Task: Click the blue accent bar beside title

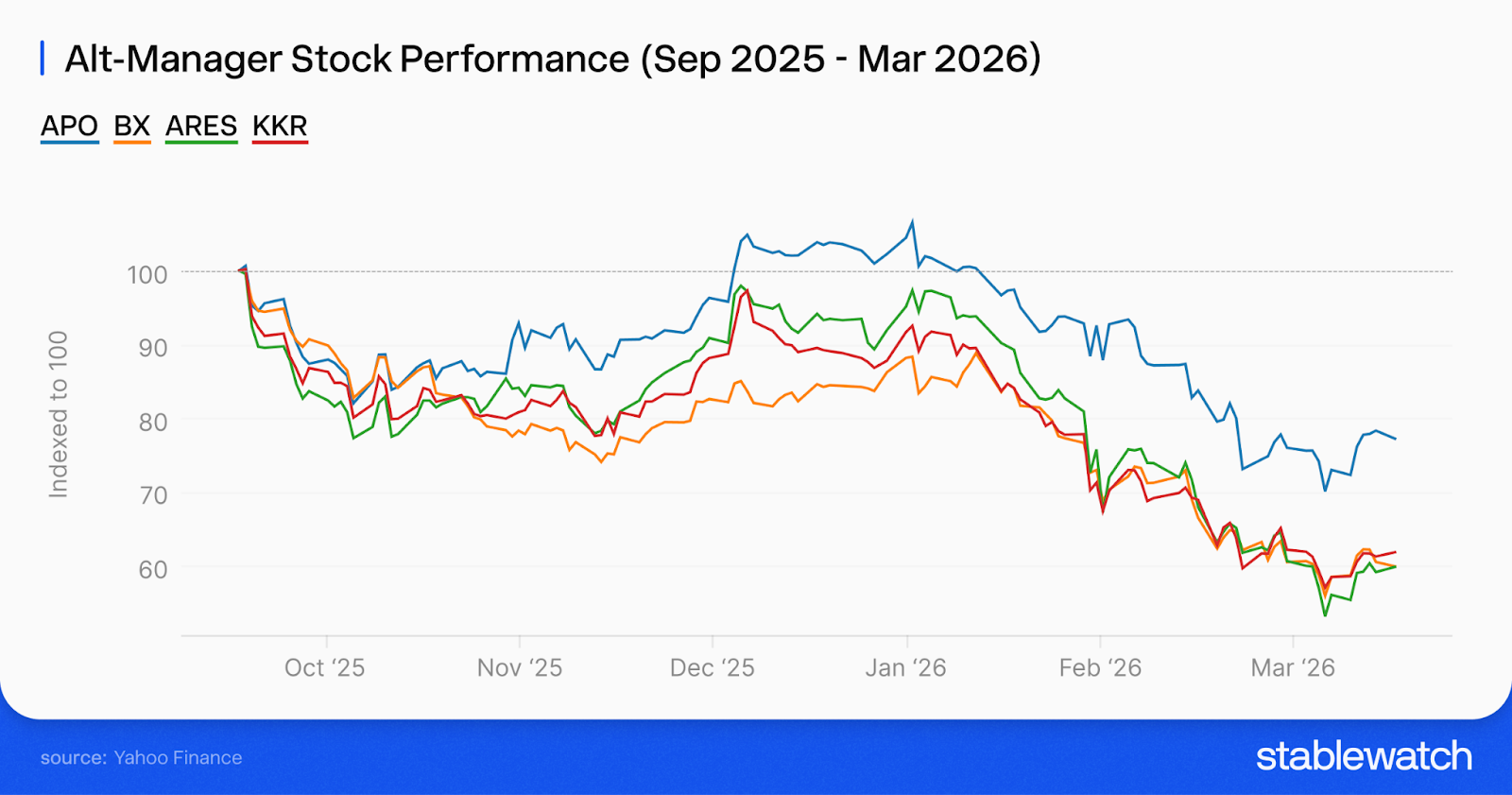Action: pyautogui.click(x=43, y=59)
